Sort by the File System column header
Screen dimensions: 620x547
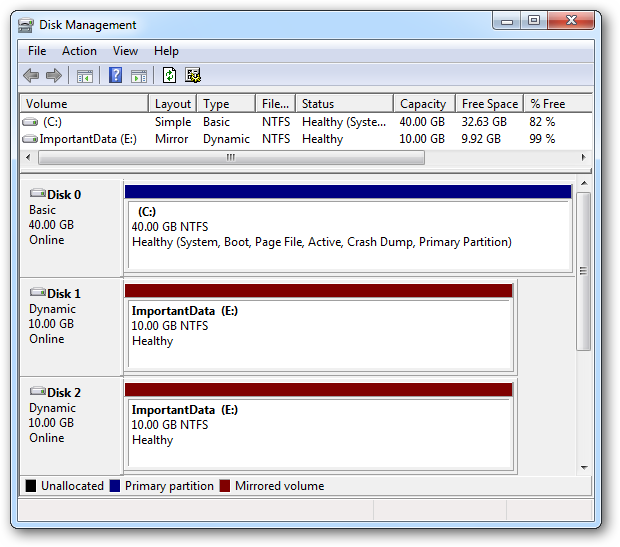275,104
